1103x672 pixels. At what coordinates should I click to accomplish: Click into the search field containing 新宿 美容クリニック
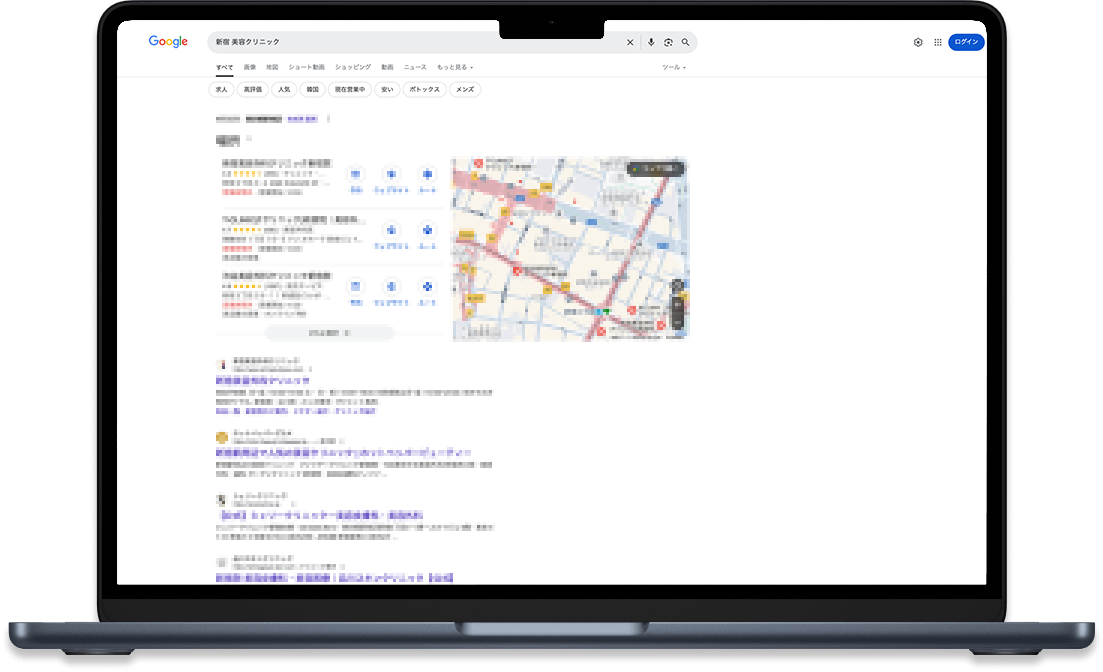tap(400, 42)
